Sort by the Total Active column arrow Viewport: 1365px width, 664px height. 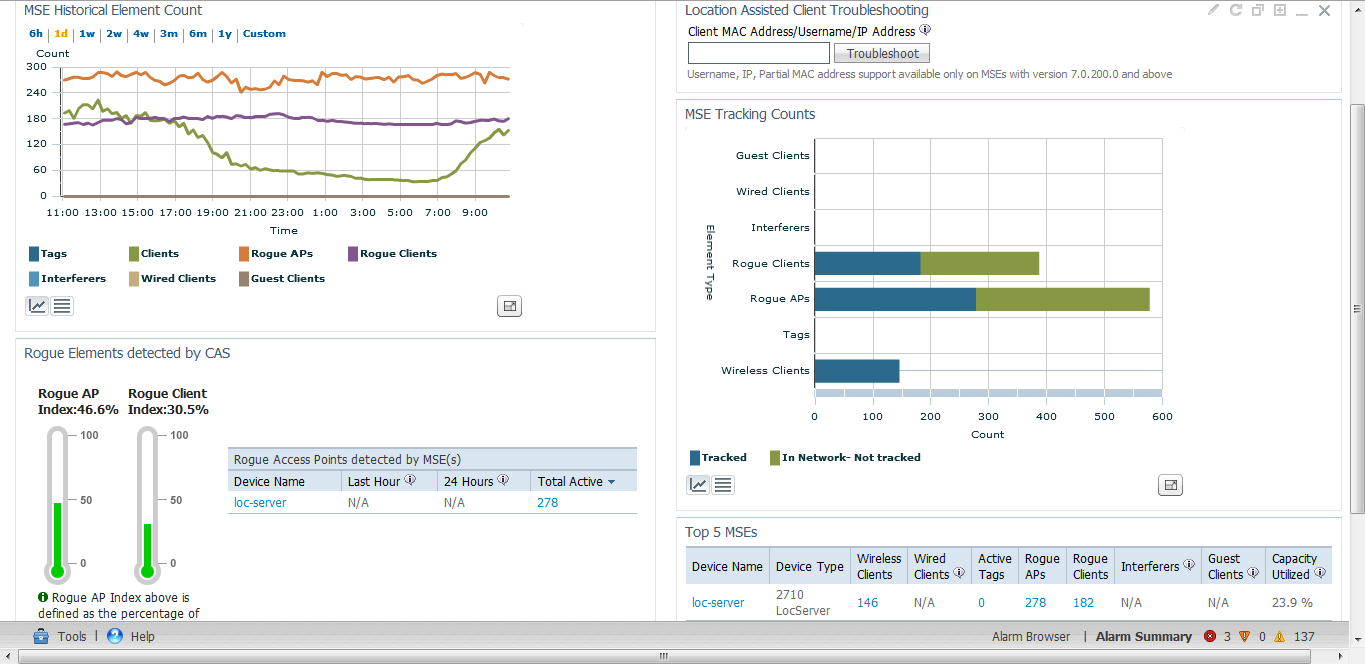coord(611,482)
